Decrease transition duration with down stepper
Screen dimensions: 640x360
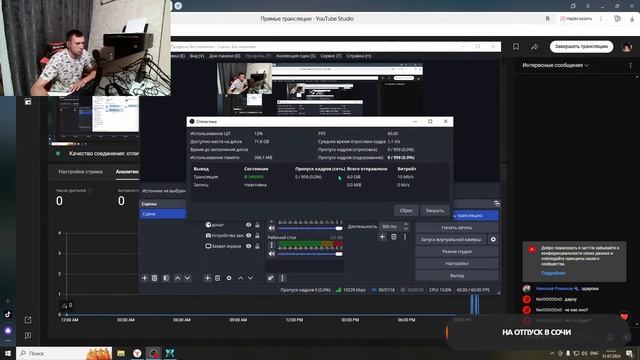point(405,228)
